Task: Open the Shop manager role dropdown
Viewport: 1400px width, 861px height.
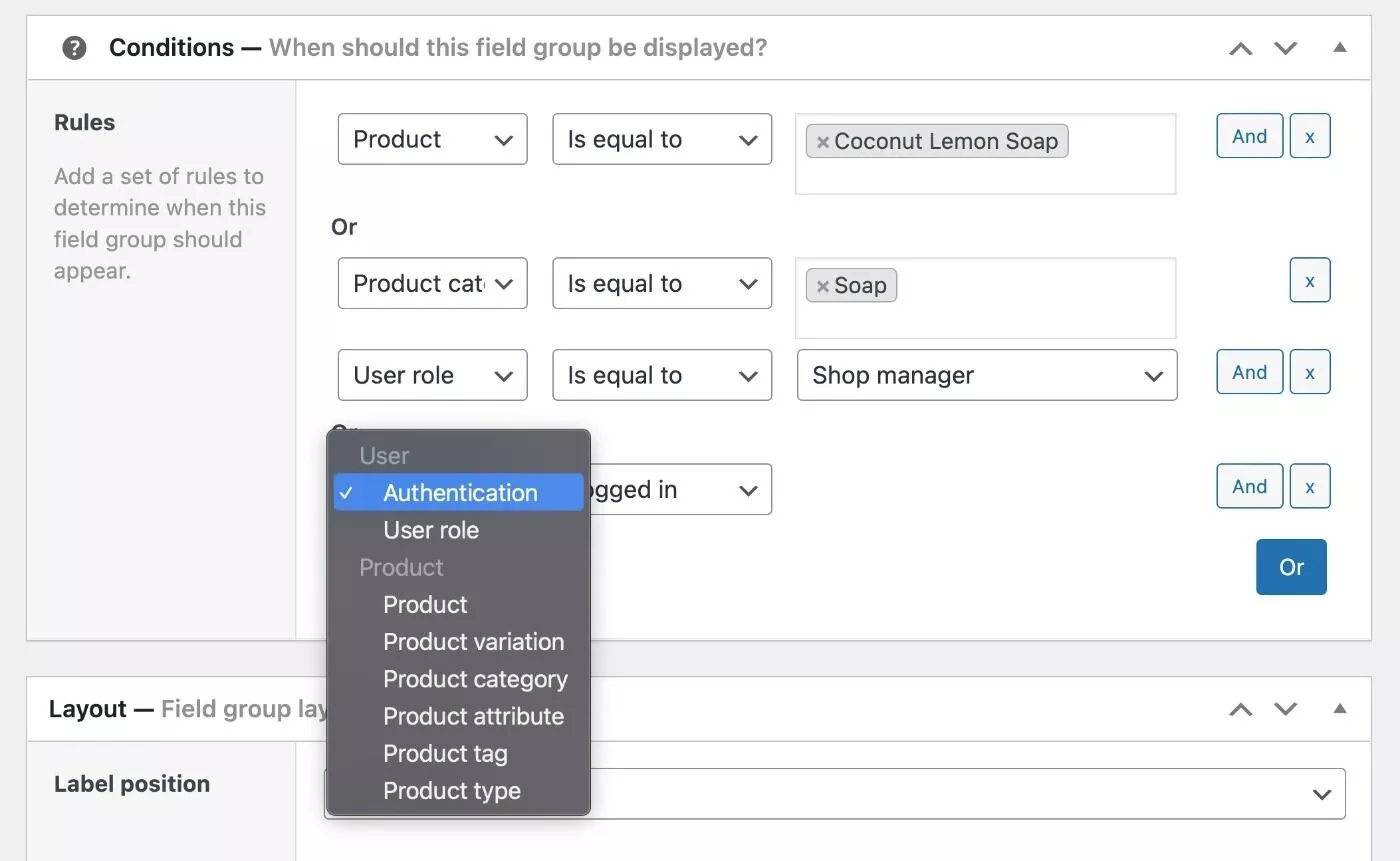Action: pyautogui.click(x=987, y=375)
